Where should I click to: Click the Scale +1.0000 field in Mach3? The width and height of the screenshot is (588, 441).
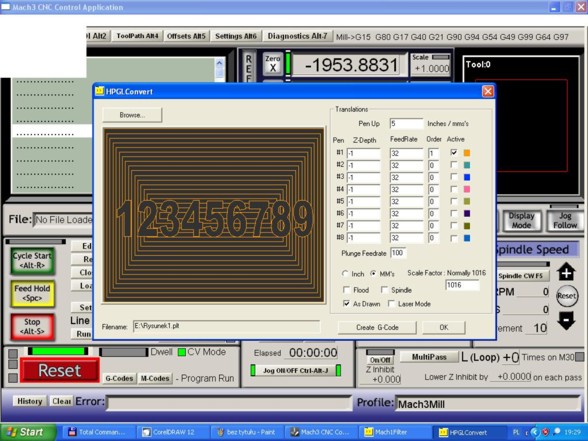[x=431, y=68]
